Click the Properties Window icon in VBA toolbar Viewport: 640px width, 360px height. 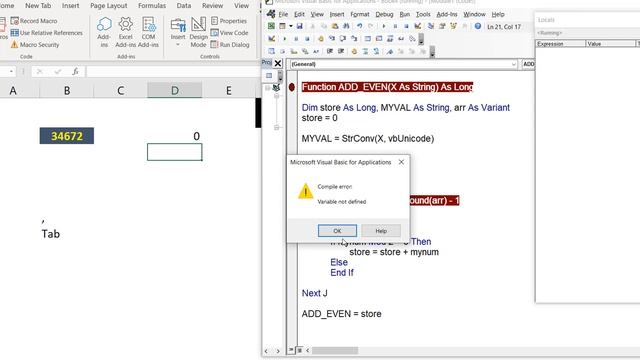pyautogui.click(x=442, y=26)
